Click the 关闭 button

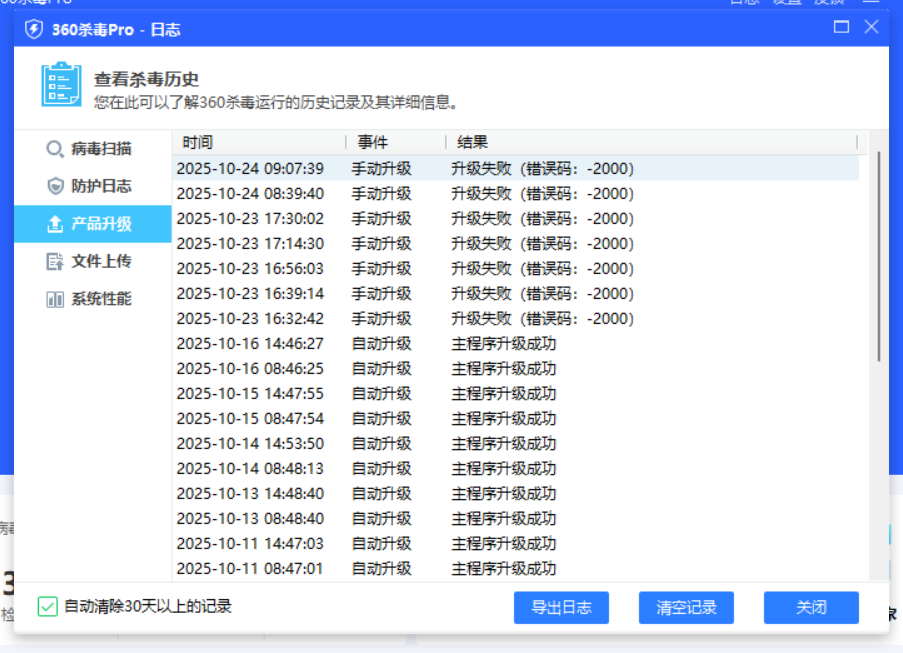click(x=811, y=607)
